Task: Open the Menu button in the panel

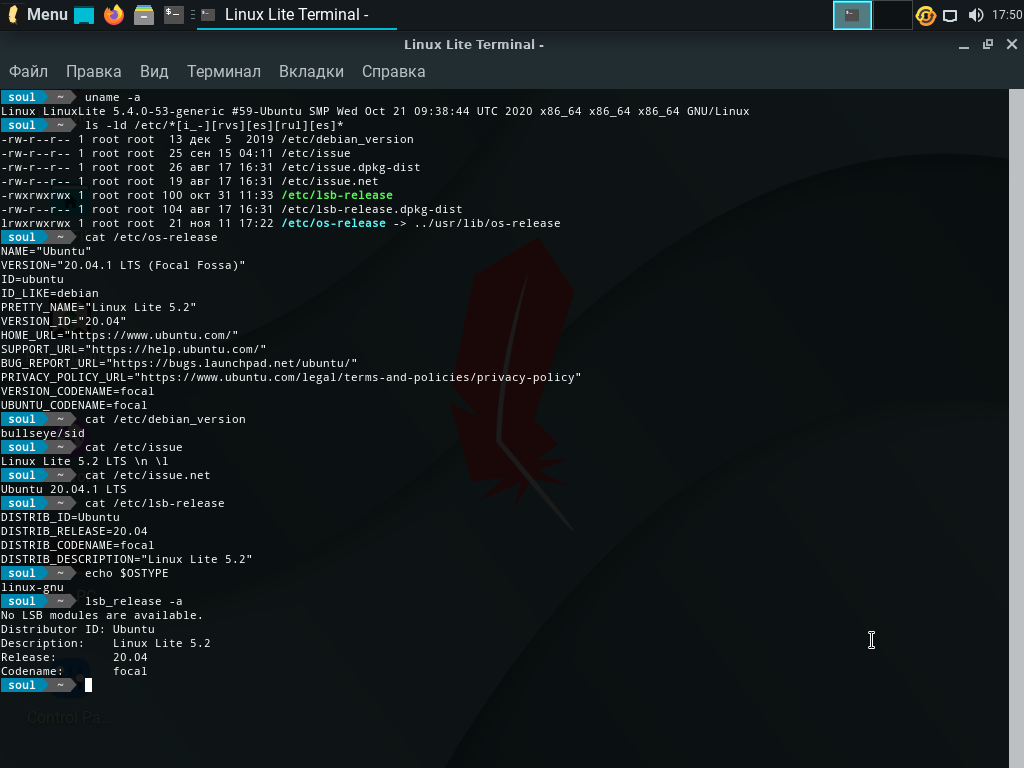Action: [x=37, y=14]
